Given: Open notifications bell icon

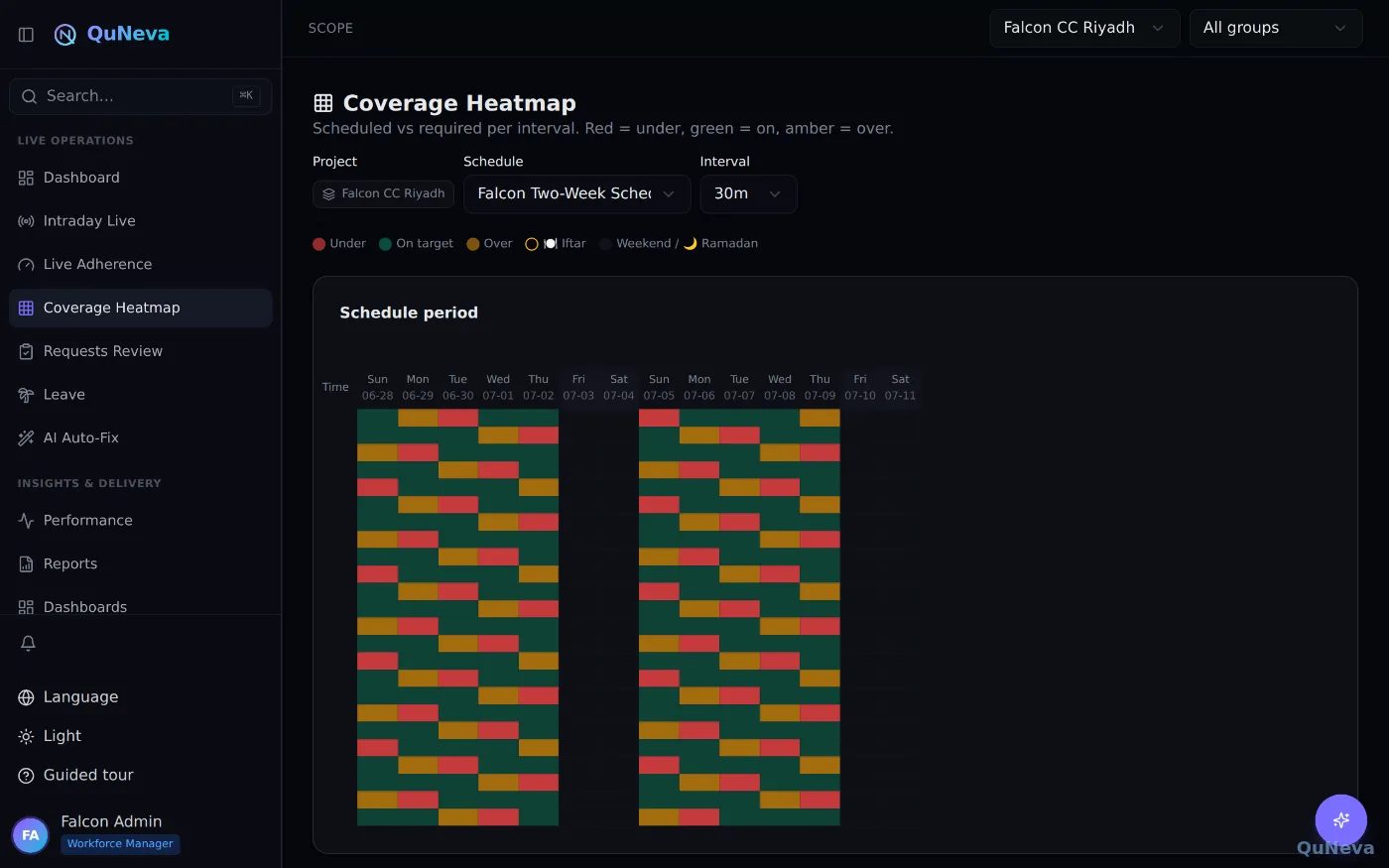Looking at the screenshot, I should (28, 644).
